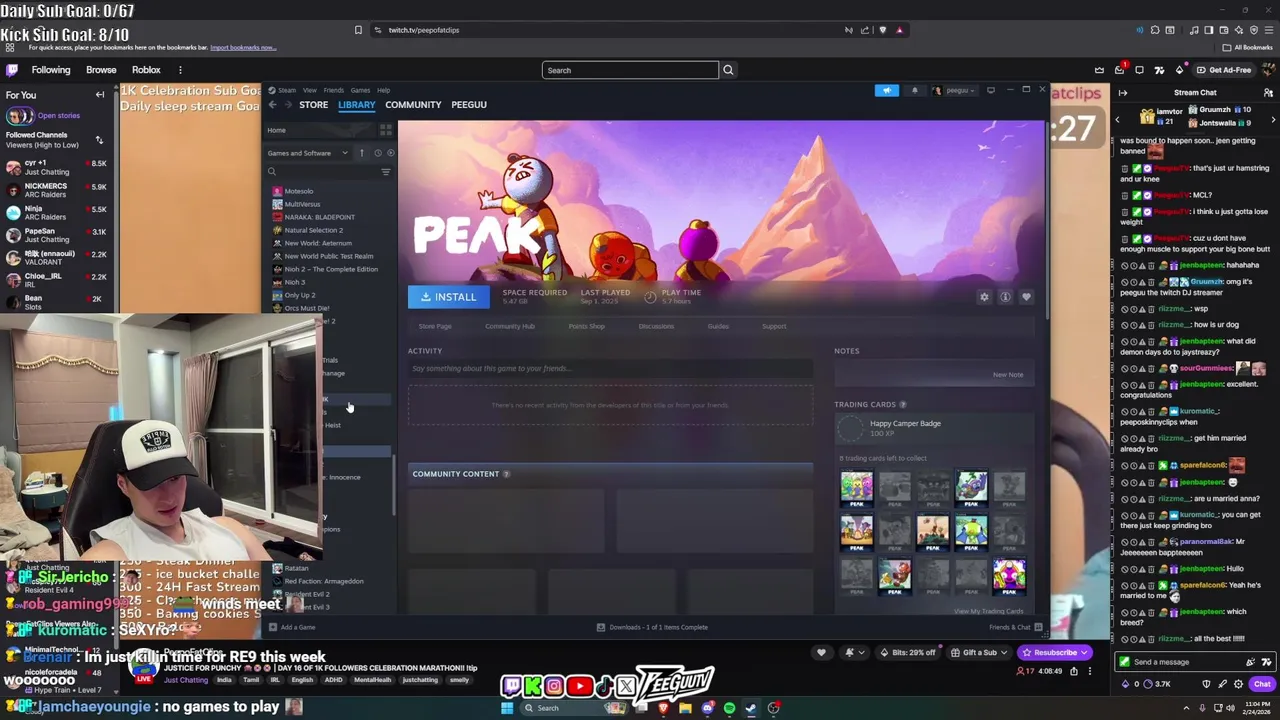Click the Twitch search field
1280x720 pixels.
(x=630, y=70)
